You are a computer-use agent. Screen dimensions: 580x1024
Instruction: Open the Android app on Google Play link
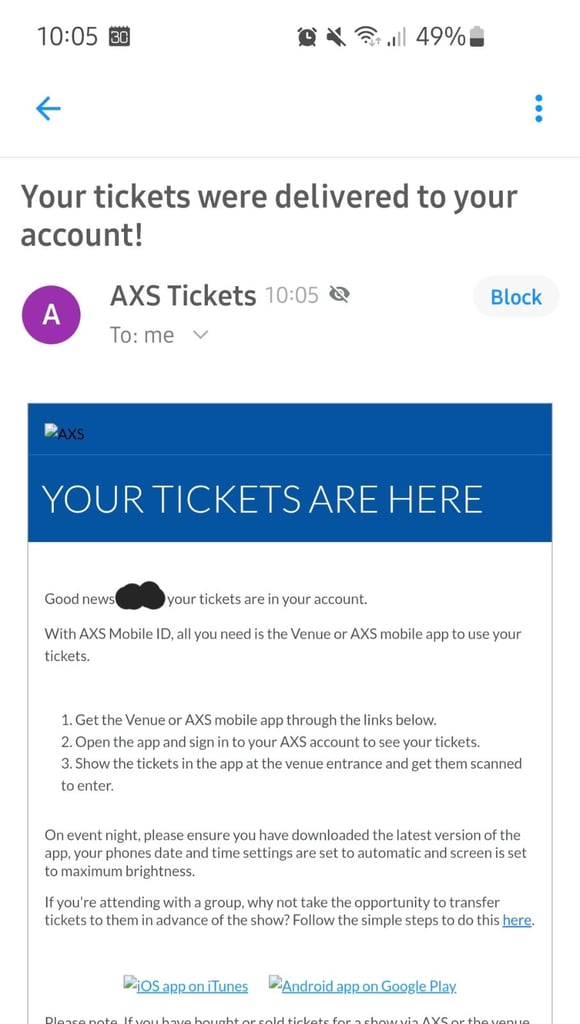pos(362,985)
